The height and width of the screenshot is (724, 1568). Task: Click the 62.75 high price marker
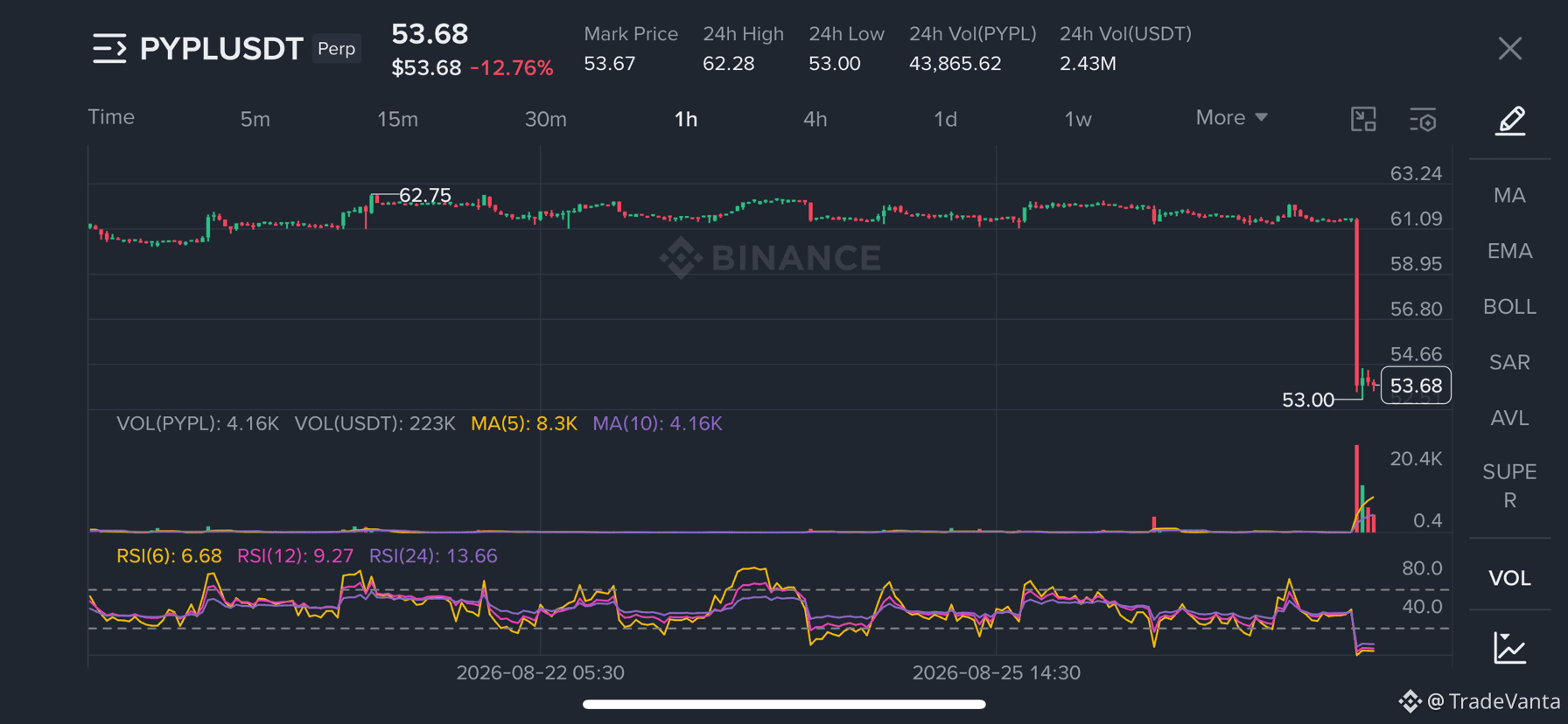[x=425, y=195]
